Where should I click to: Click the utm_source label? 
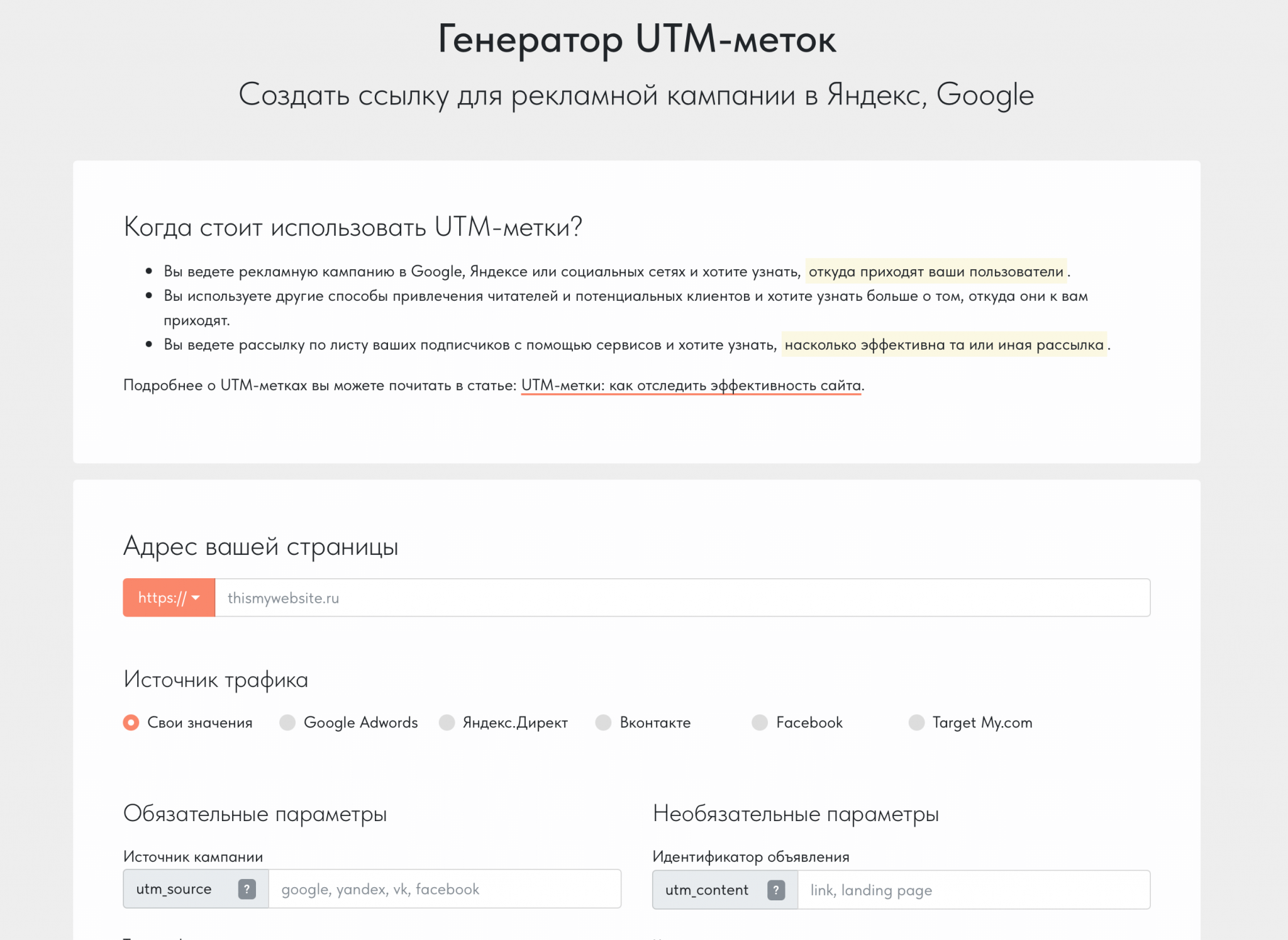[174, 889]
